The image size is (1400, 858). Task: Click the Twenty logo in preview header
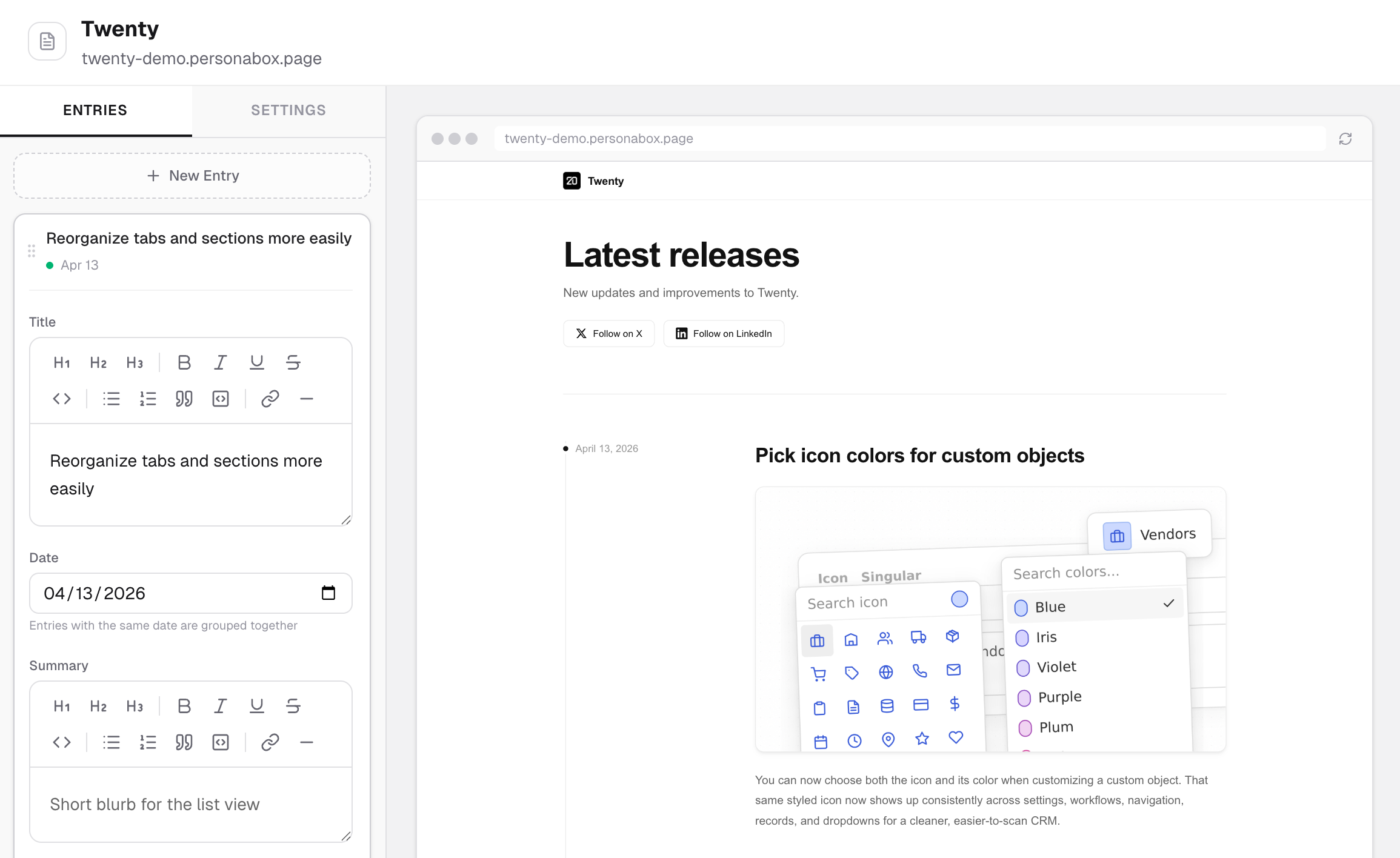pos(572,181)
